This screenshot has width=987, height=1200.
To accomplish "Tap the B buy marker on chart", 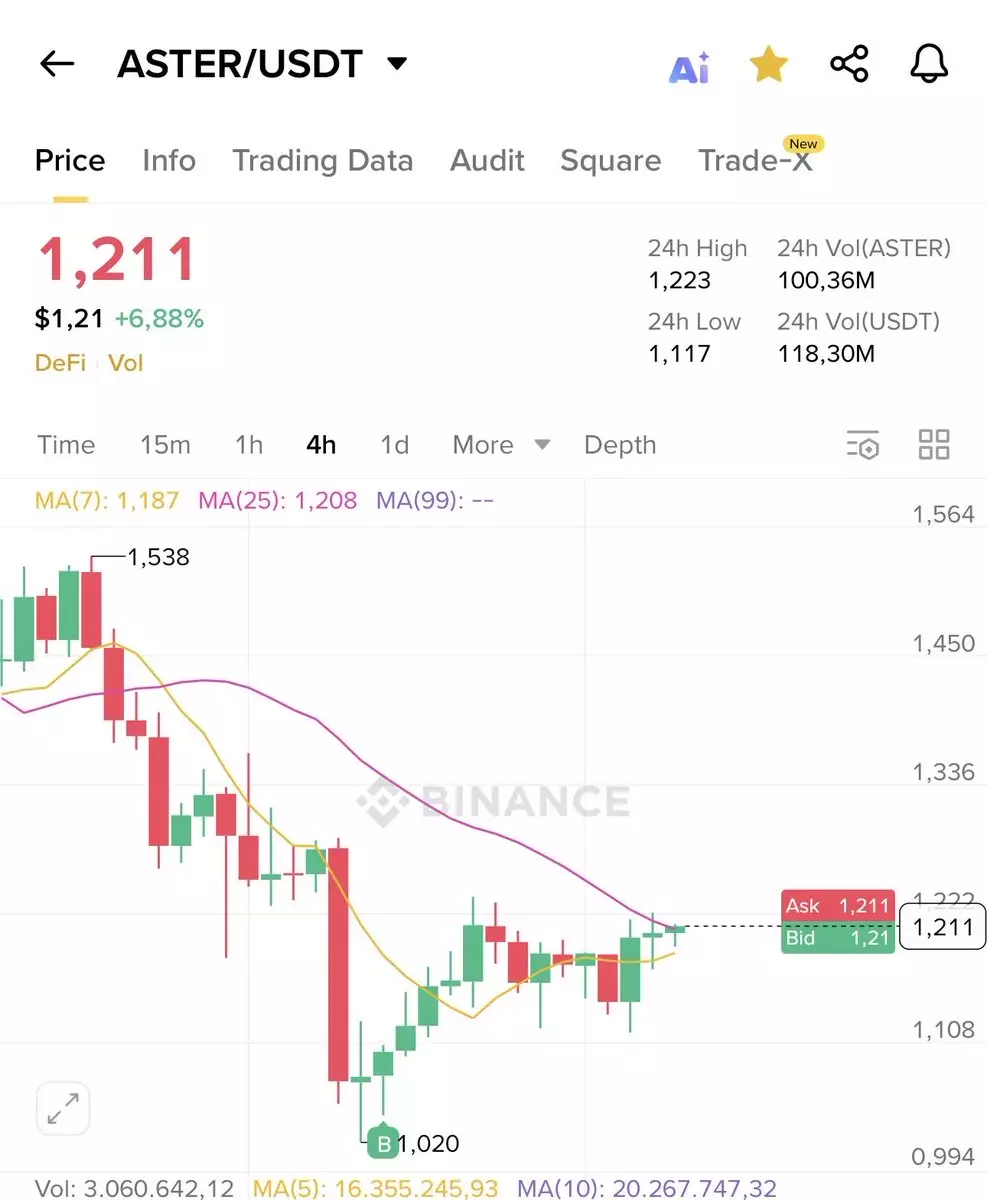I will tap(382, 1142).
